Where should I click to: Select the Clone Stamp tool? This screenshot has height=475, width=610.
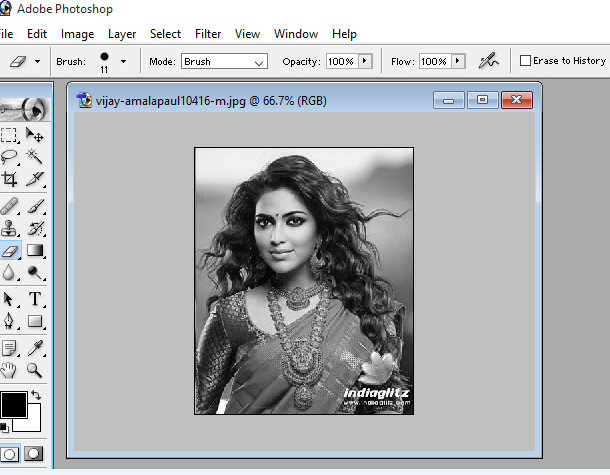coord(9,228)
